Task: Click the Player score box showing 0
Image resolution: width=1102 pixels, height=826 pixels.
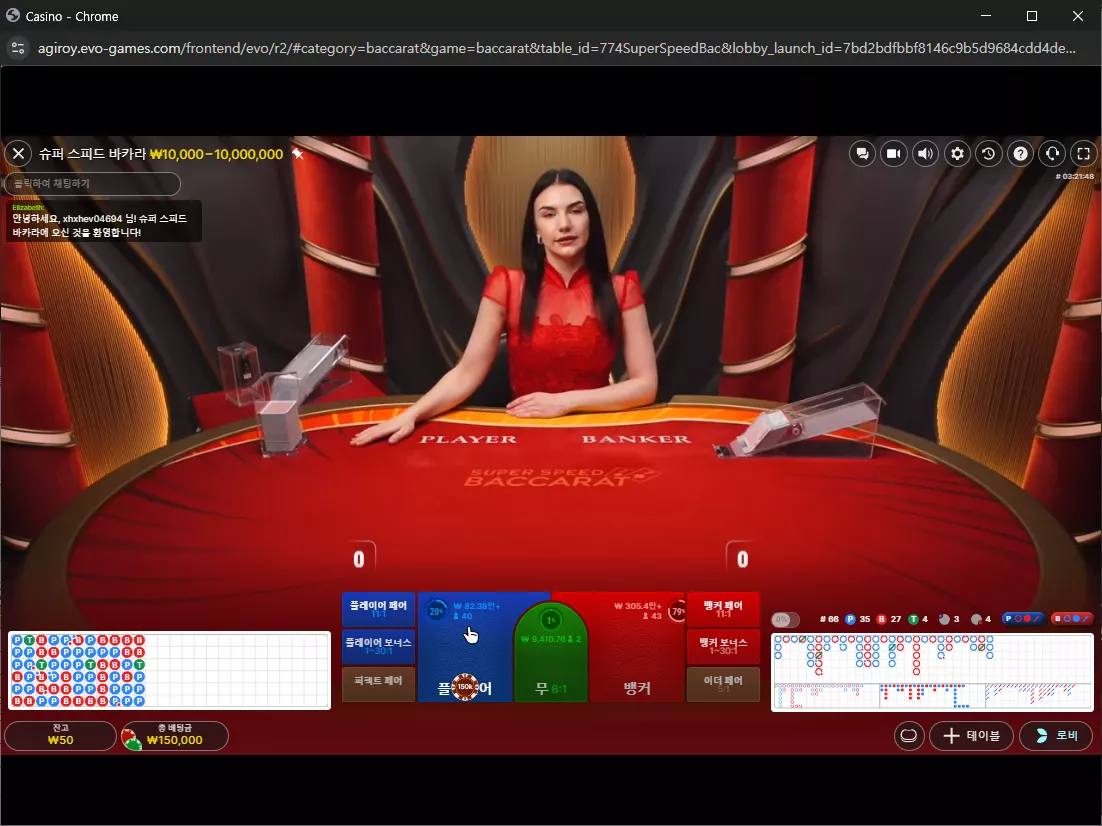Action: 358,559
